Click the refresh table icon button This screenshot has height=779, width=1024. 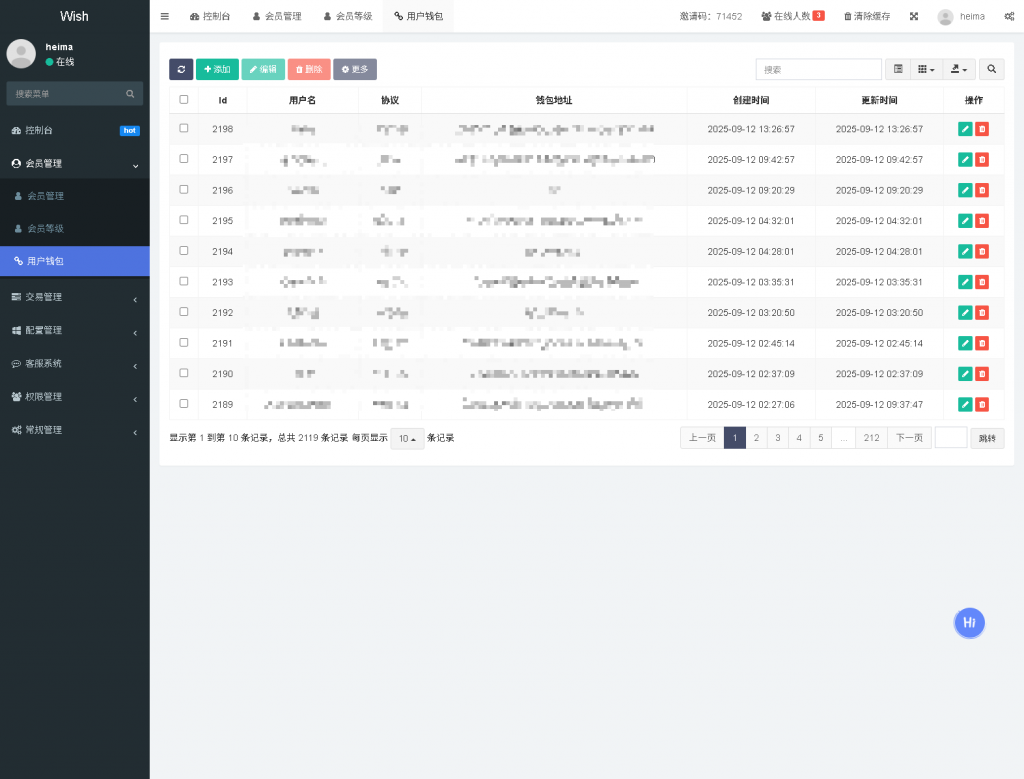181,69
